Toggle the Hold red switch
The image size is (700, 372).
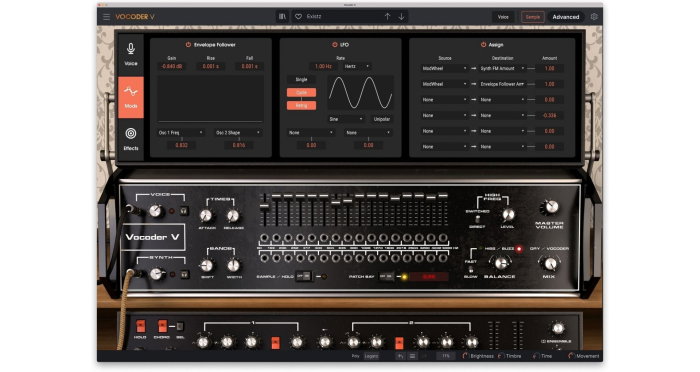pos(140,326)
